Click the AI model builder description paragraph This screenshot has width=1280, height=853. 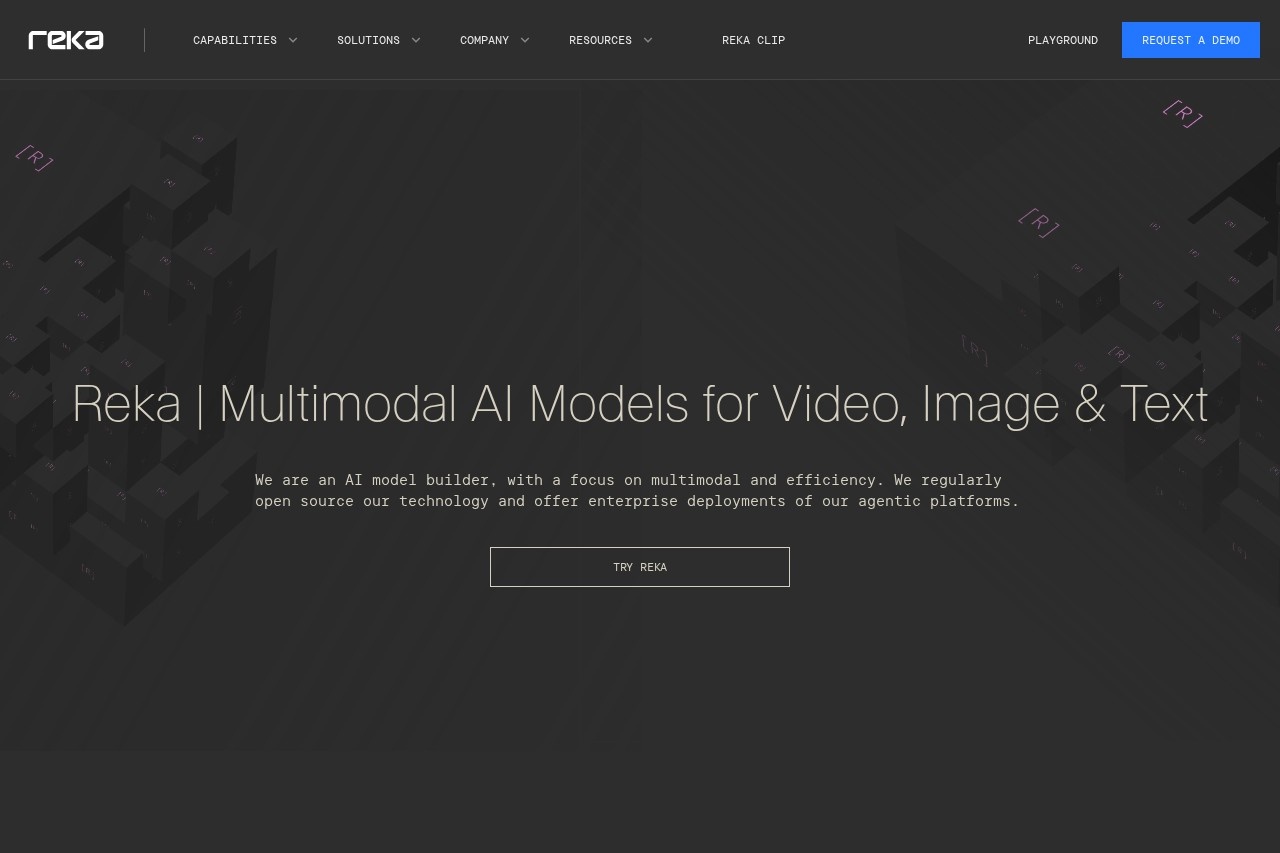click(637, 490)
